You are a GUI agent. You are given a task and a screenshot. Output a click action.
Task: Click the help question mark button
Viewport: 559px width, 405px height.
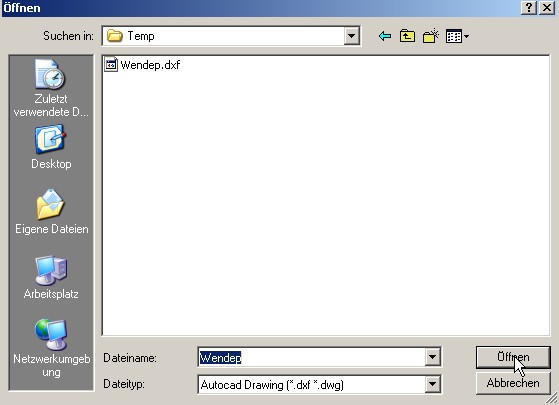(x=529, y=7)
